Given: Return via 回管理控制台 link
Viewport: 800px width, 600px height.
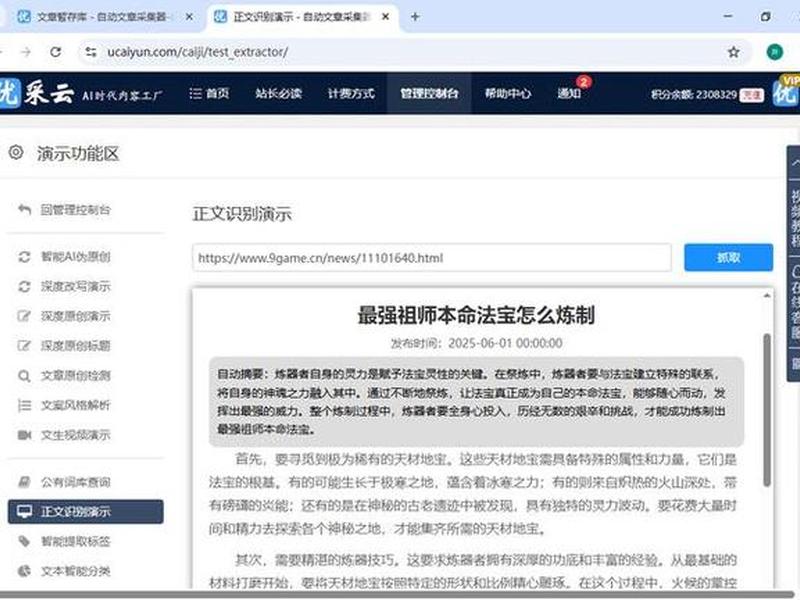Looking at the screenshot, I should click(x=76, y=210).
